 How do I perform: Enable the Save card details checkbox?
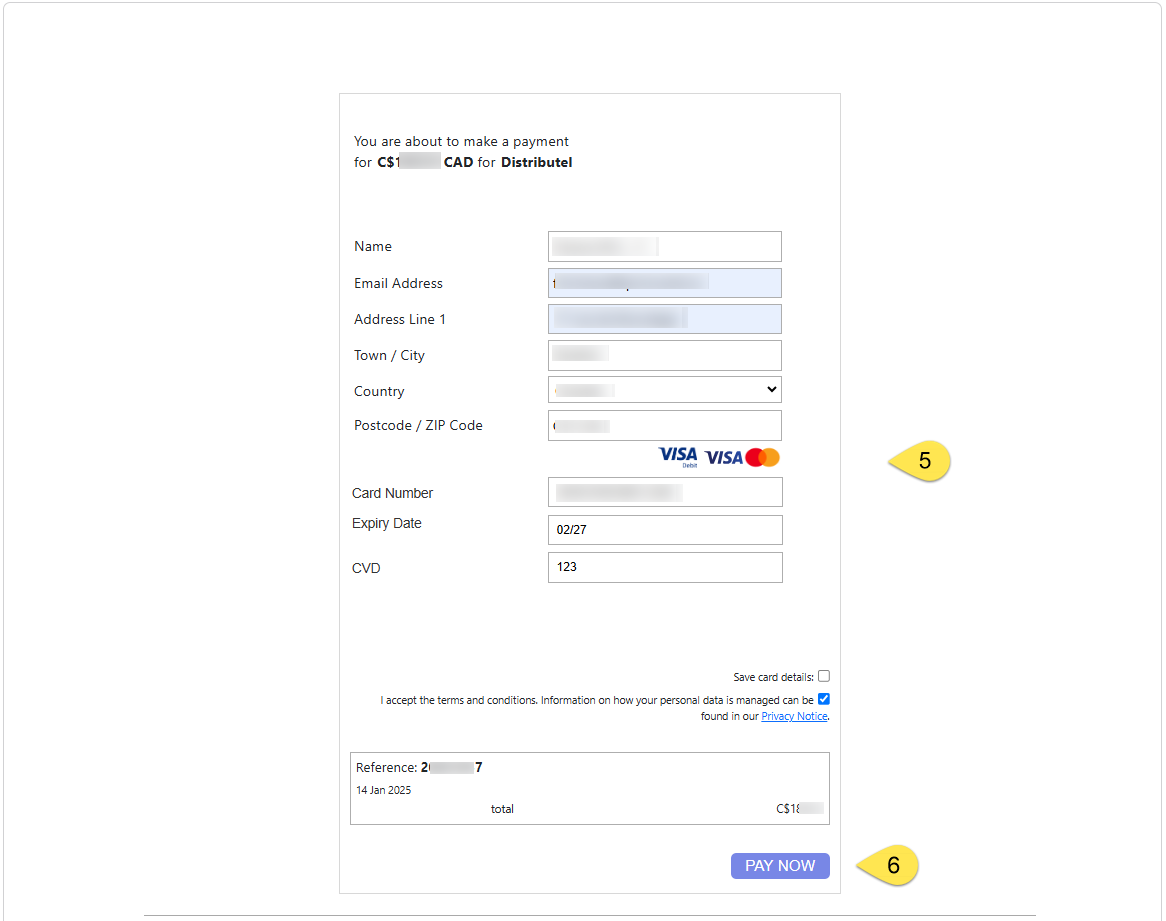[823, 676]
